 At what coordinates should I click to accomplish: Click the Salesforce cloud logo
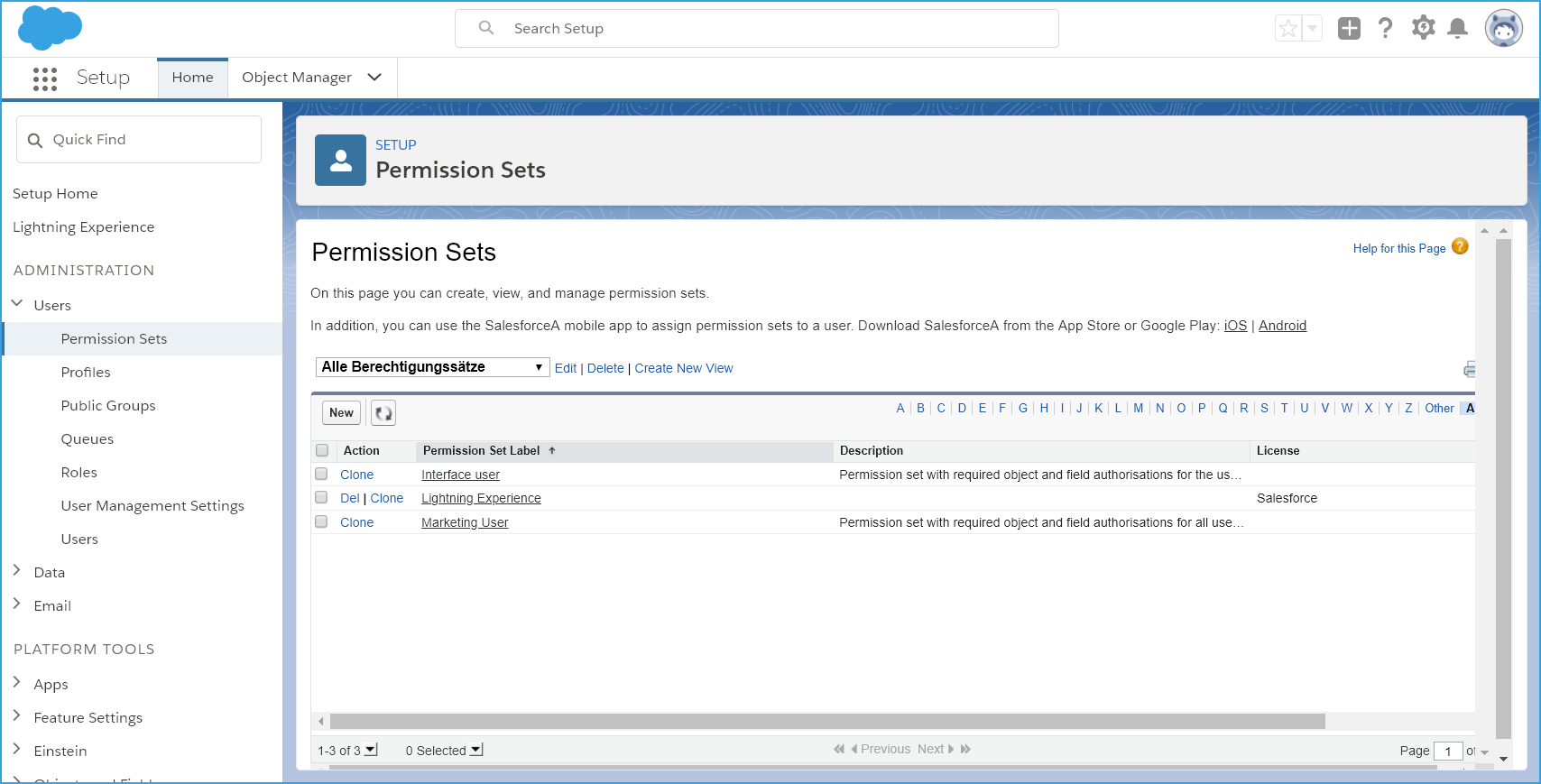pyautogui.click(x=50, y=27)
